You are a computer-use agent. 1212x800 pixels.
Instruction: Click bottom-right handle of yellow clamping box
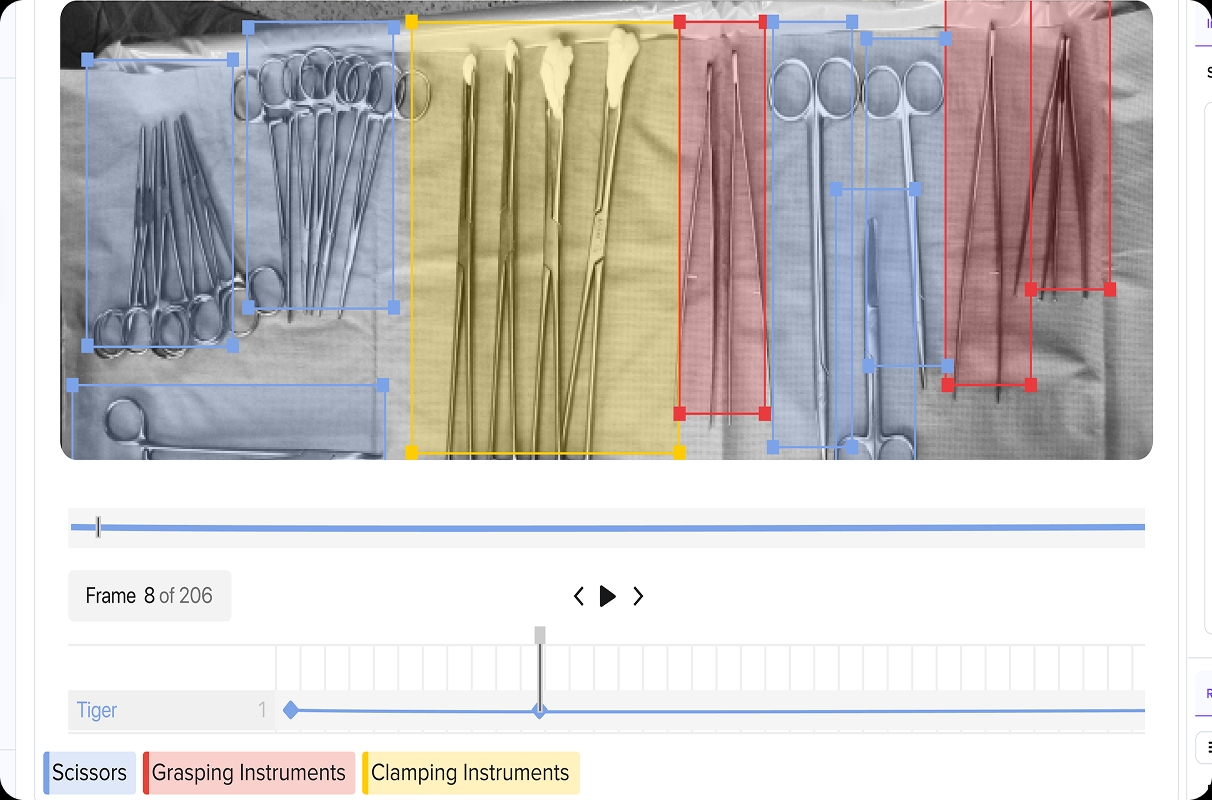pyautogui.click(x=679, y=453)
